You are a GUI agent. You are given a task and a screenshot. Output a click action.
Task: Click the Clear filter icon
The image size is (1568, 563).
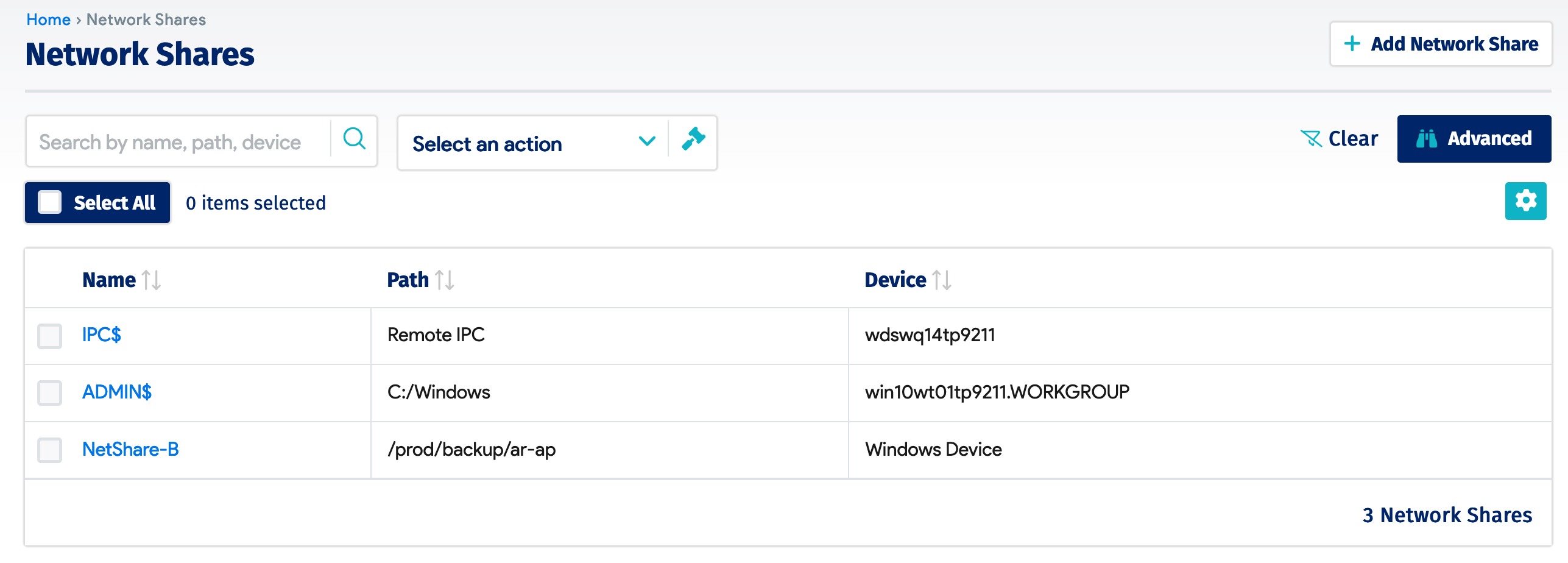tap(1311, 138)
